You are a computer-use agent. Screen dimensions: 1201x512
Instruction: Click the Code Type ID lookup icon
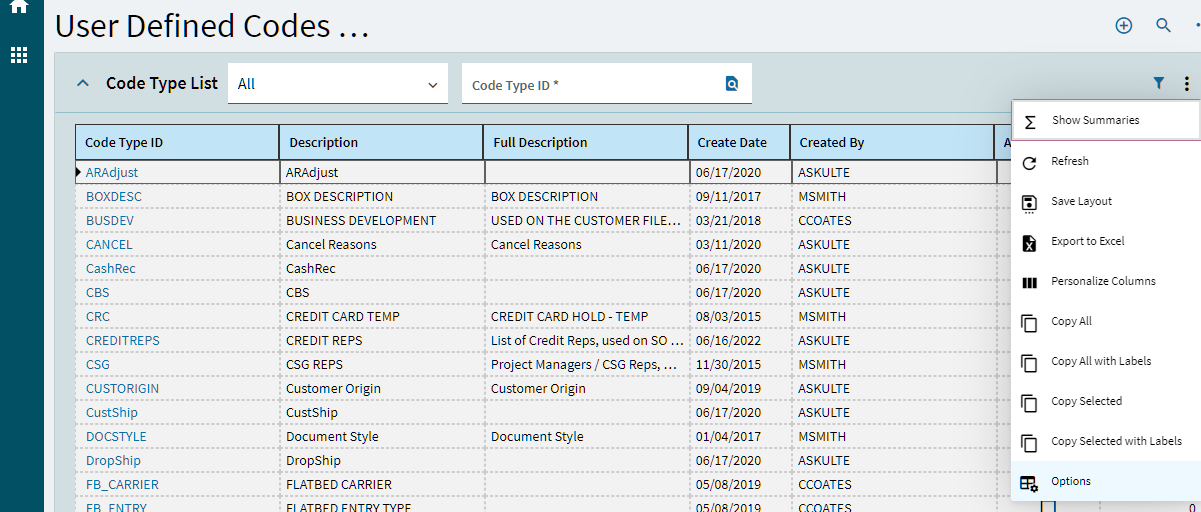tap(732, 85)
